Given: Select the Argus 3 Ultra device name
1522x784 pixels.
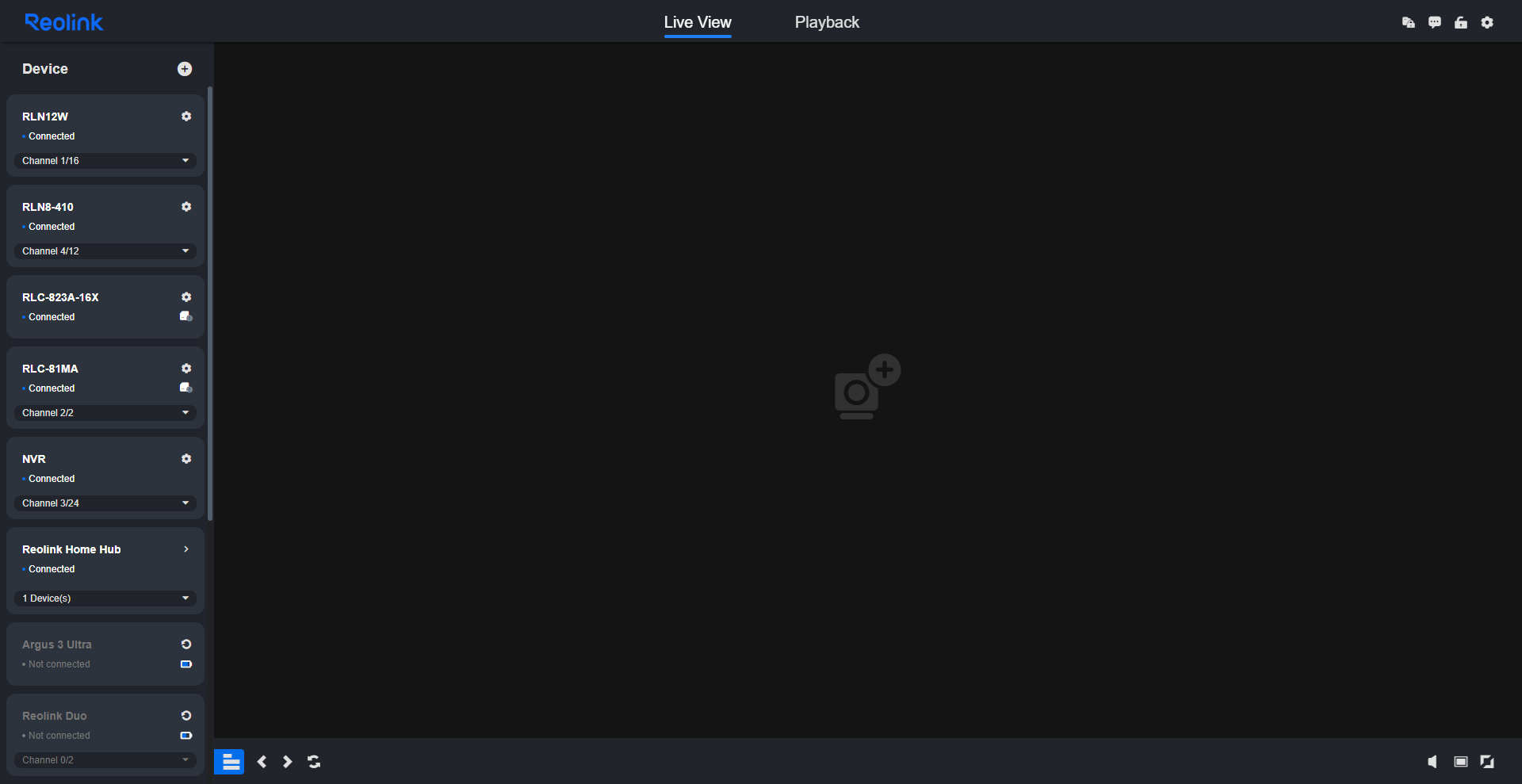Looking at the screenshot, I should pos(57,644).
